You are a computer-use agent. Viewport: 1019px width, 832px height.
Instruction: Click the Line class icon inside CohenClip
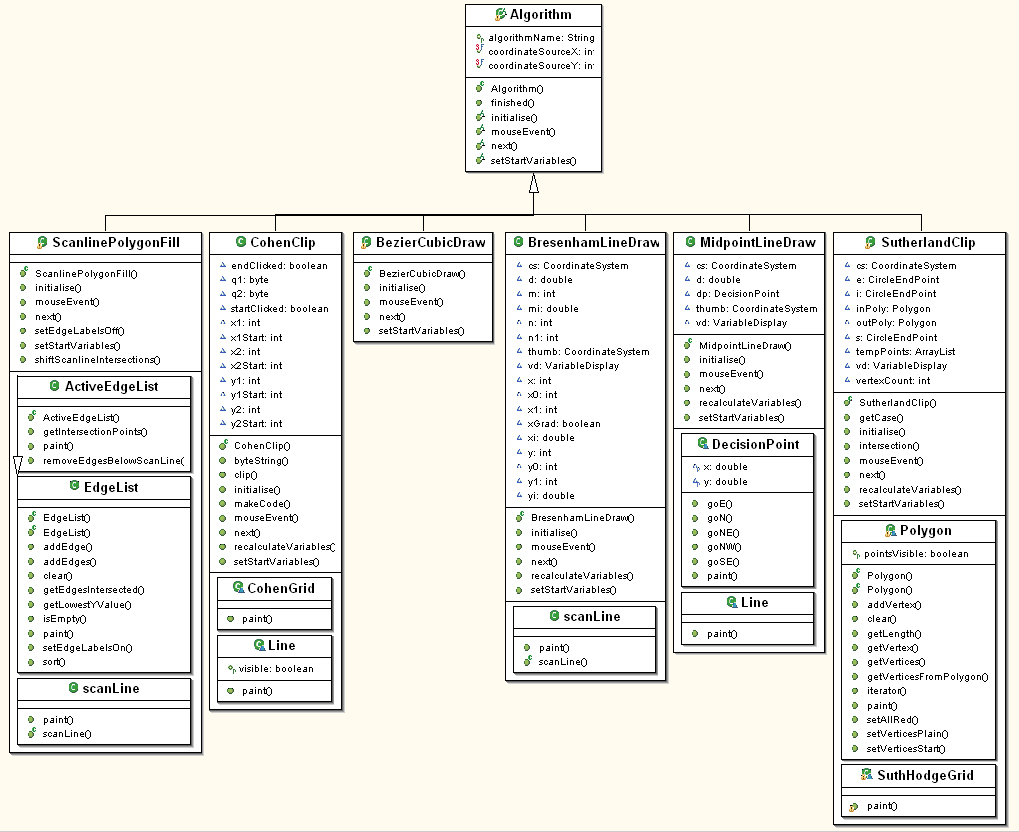259,645
